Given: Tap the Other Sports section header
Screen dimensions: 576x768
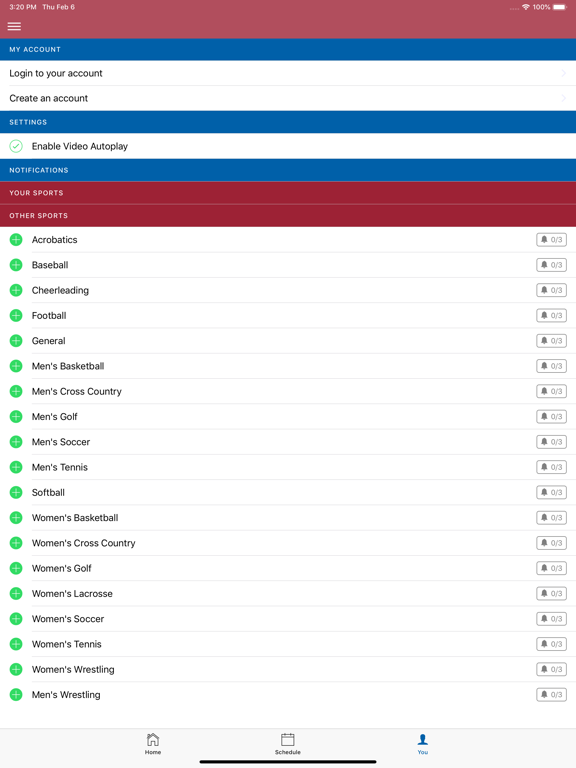Looking at the screenshot, I should 288,216.
